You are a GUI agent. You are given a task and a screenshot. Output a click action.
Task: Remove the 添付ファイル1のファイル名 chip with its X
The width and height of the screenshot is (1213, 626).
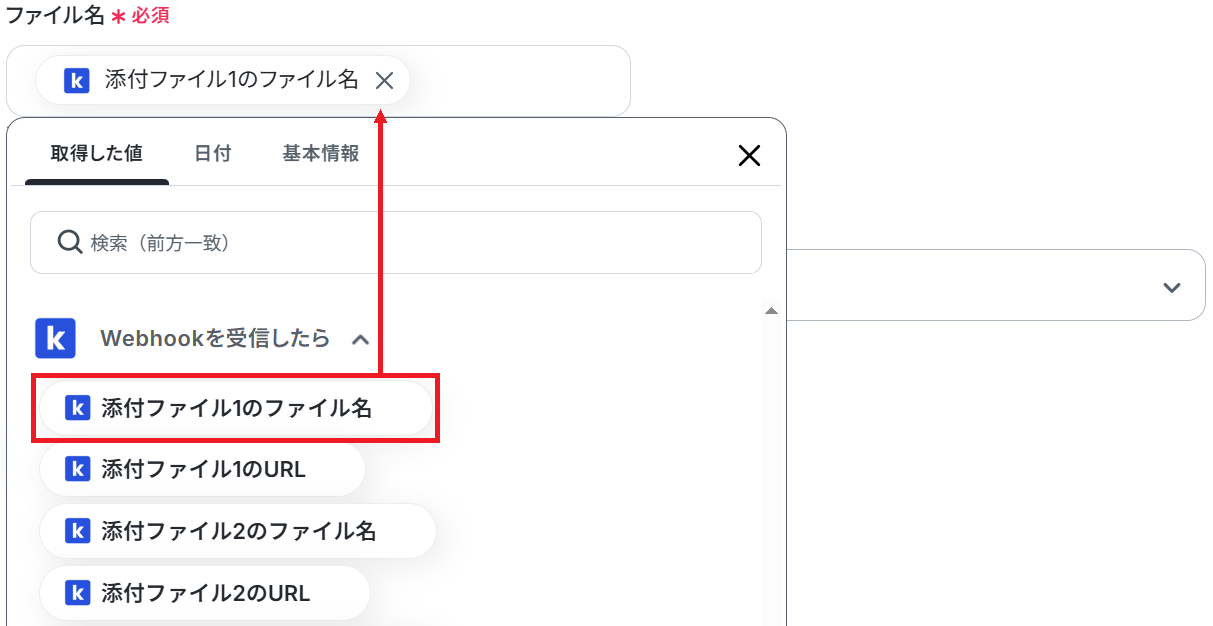click(385, 81)
